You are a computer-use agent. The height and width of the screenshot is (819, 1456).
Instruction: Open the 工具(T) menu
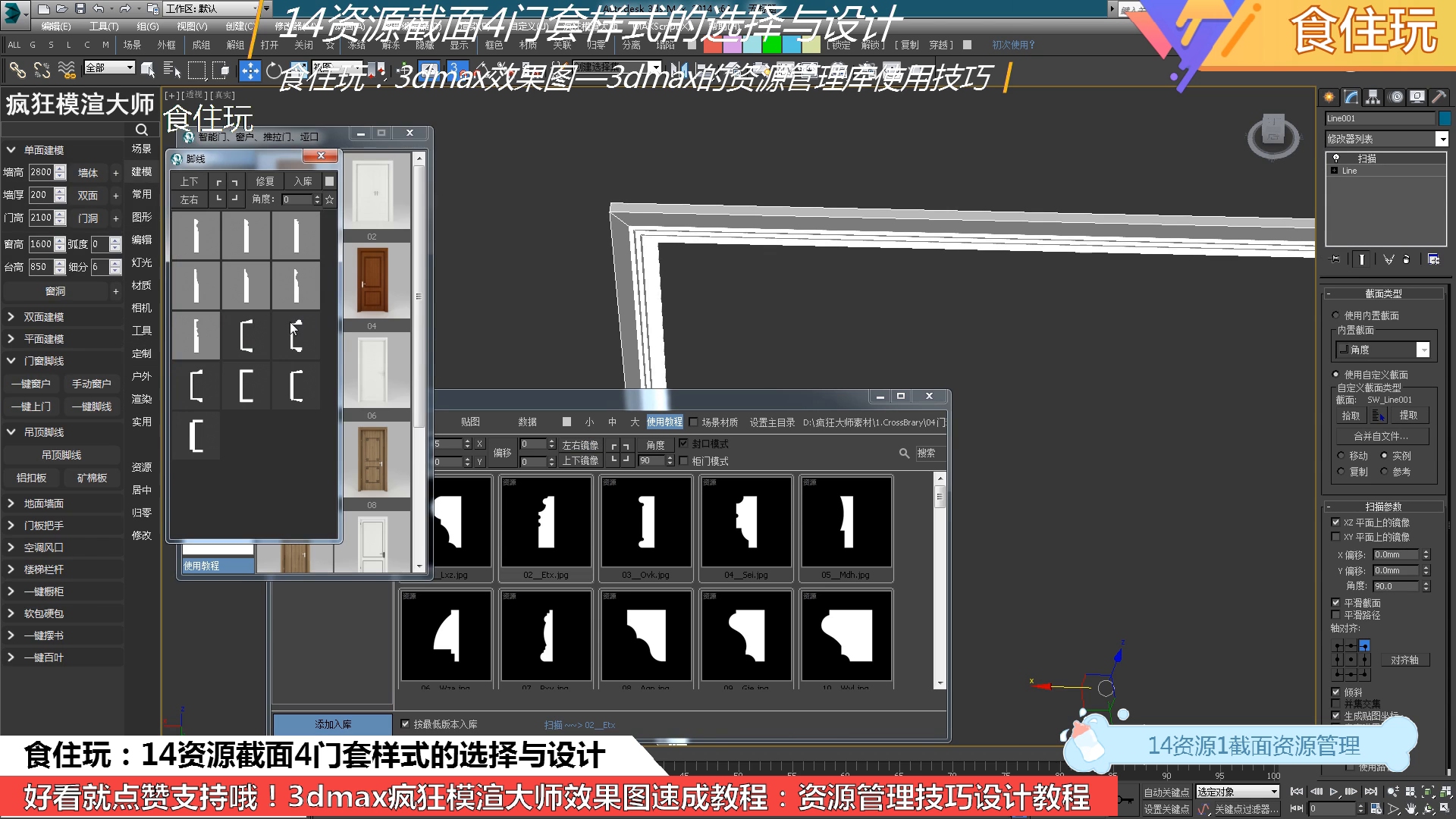(x=104, y=25)
